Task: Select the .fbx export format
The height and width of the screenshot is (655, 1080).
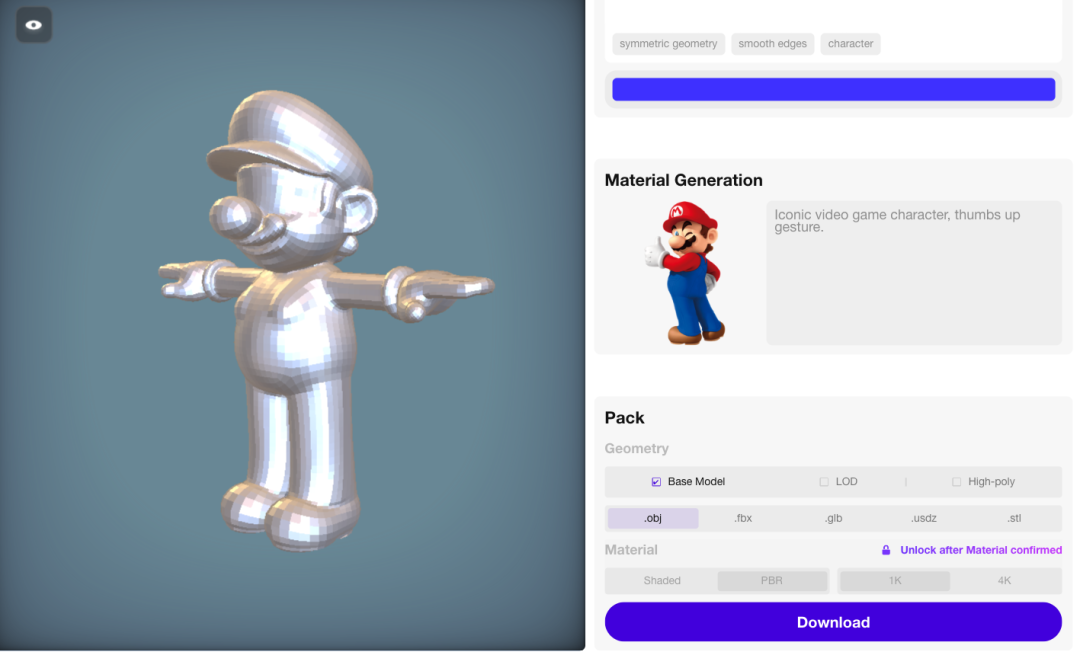Action: coord(743,519)
